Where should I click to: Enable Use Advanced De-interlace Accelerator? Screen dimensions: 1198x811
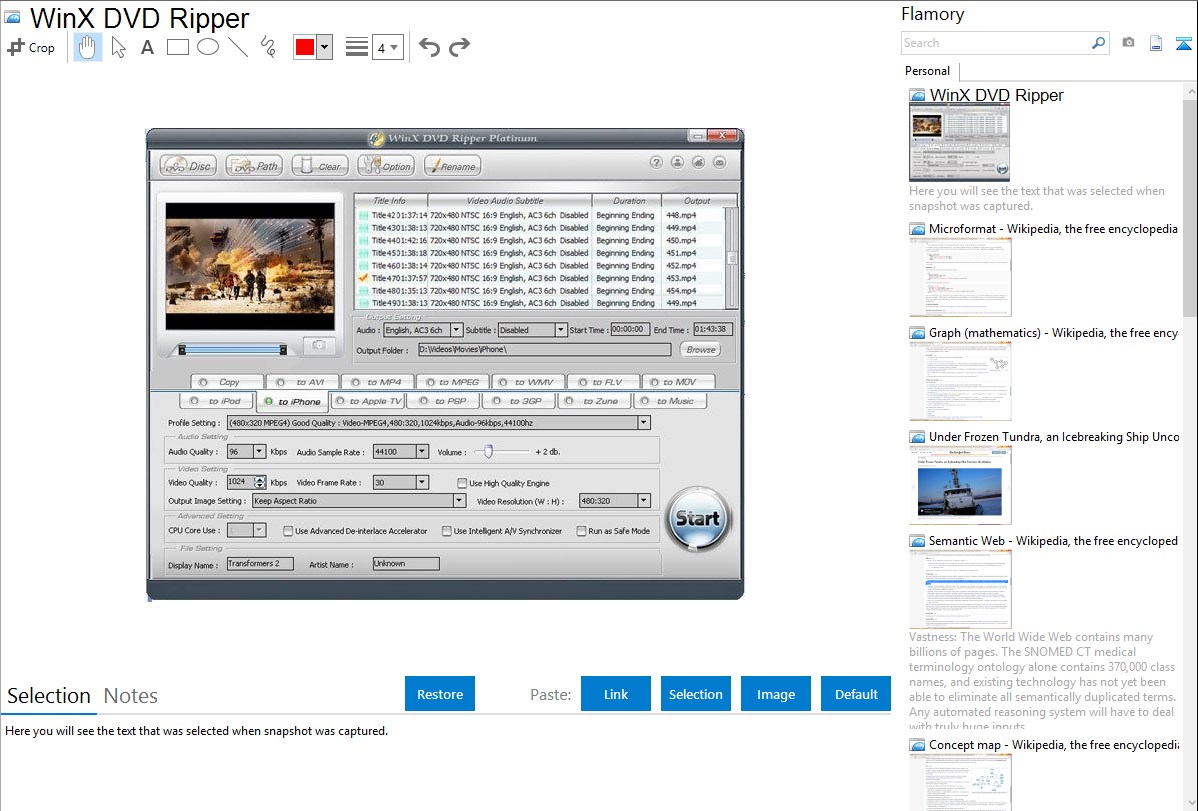pyautogui.click(x=288, y=531)
